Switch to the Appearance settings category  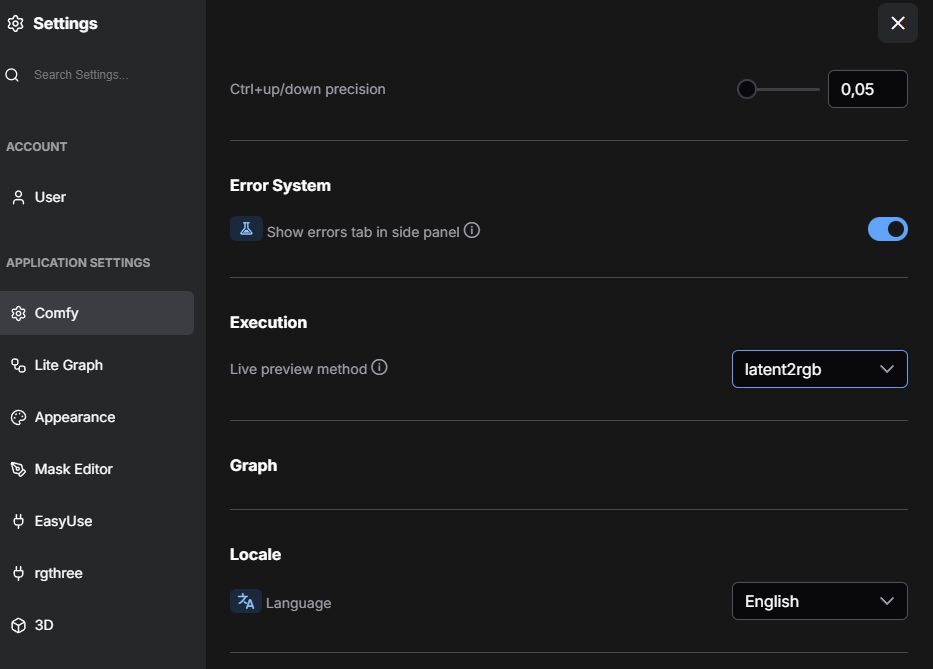pyautogui.click(x=97, y=417)
